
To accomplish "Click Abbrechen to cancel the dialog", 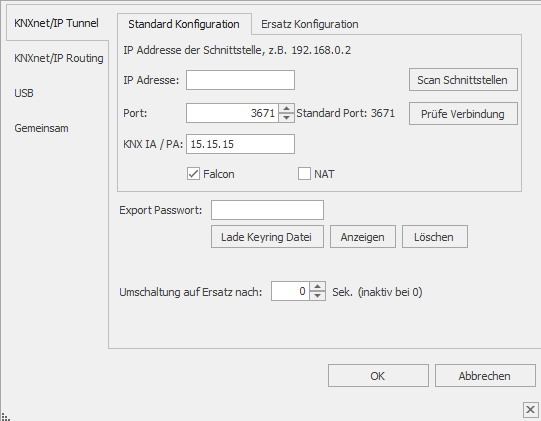I will pyautogui.click(x=485, y=375).
